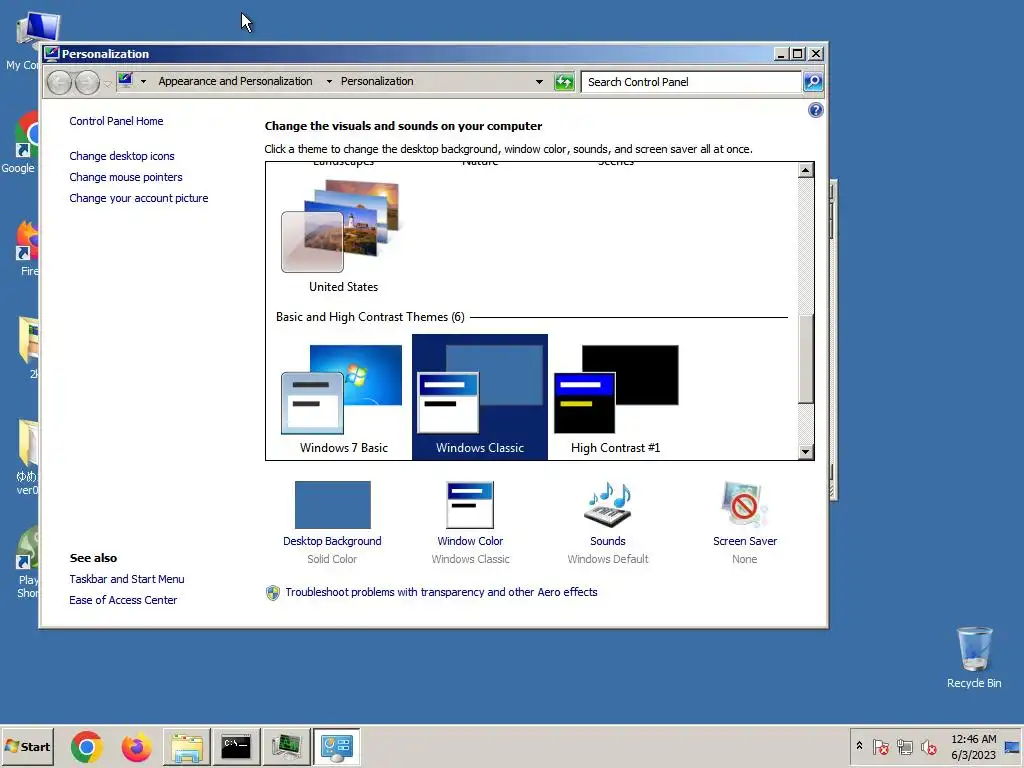Click the Show desktop tray icon
Image resolution: width=1024 pixels, height=768 pixels.
click(1012, 746)
